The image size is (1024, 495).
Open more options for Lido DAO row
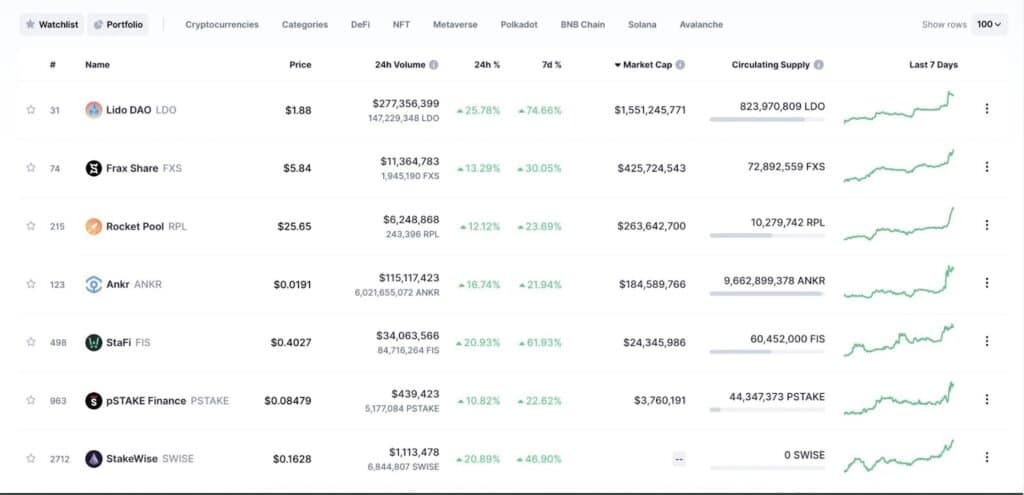[987, 108]
